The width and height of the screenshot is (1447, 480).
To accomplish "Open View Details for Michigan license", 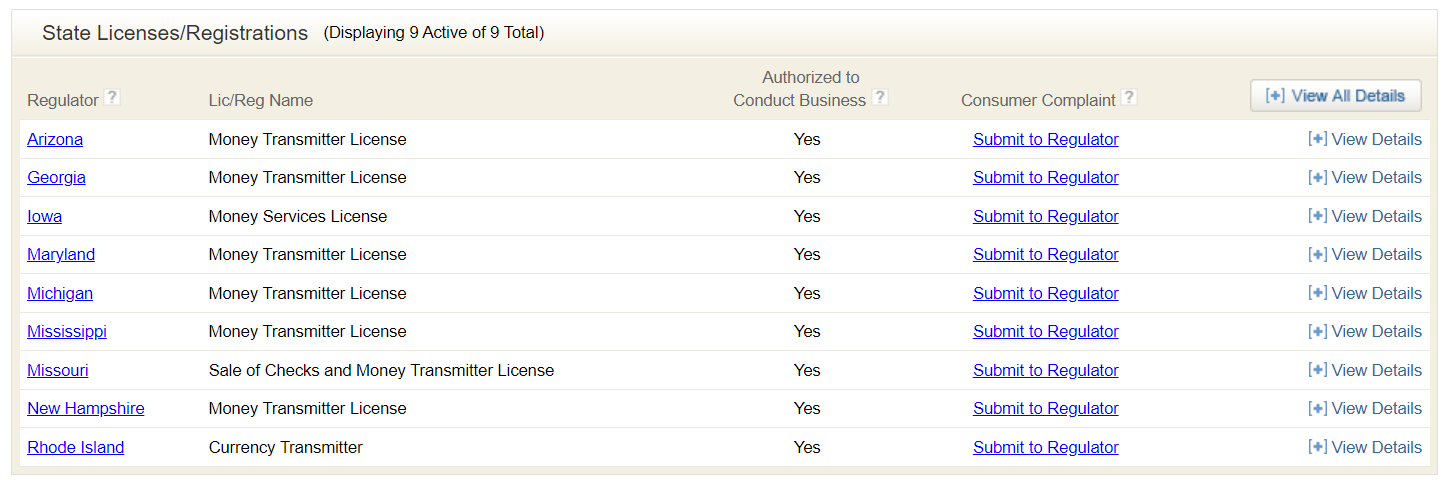I will click(x=1364, y=293).
